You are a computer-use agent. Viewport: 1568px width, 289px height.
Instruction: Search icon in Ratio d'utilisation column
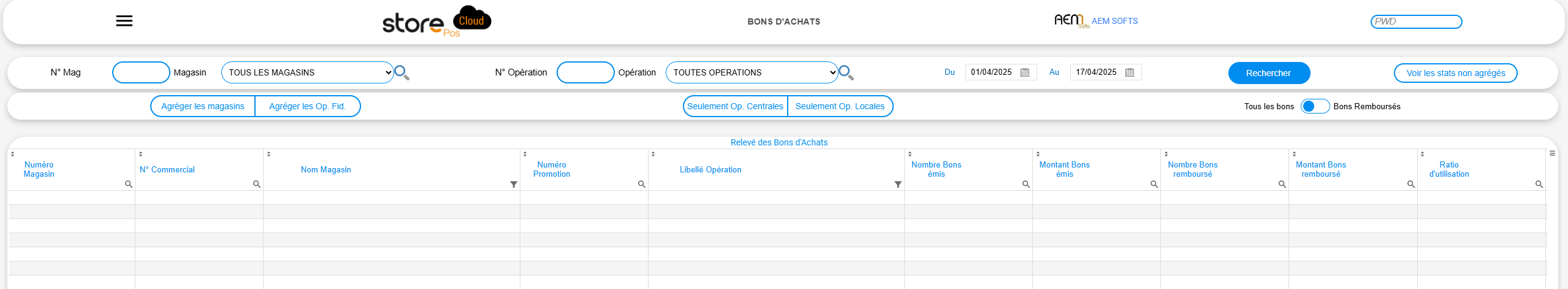pos(1539,184)
